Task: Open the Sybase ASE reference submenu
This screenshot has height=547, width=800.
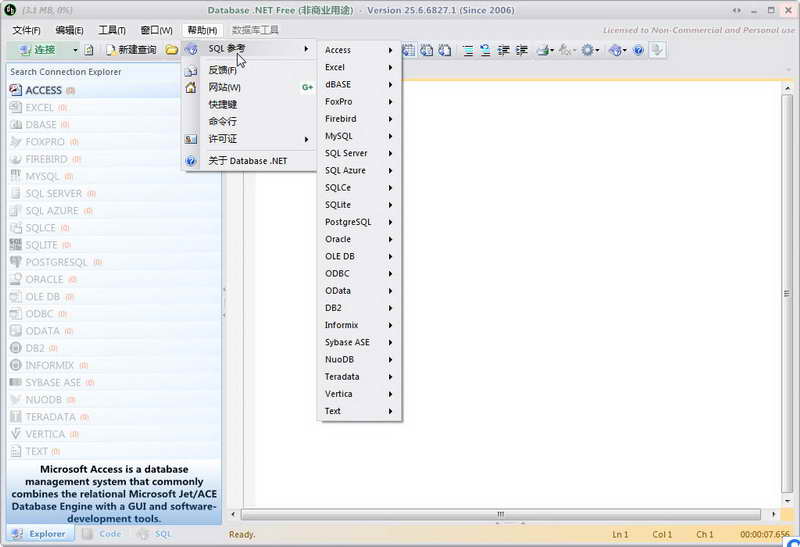Action: click(x=359, y=342)
